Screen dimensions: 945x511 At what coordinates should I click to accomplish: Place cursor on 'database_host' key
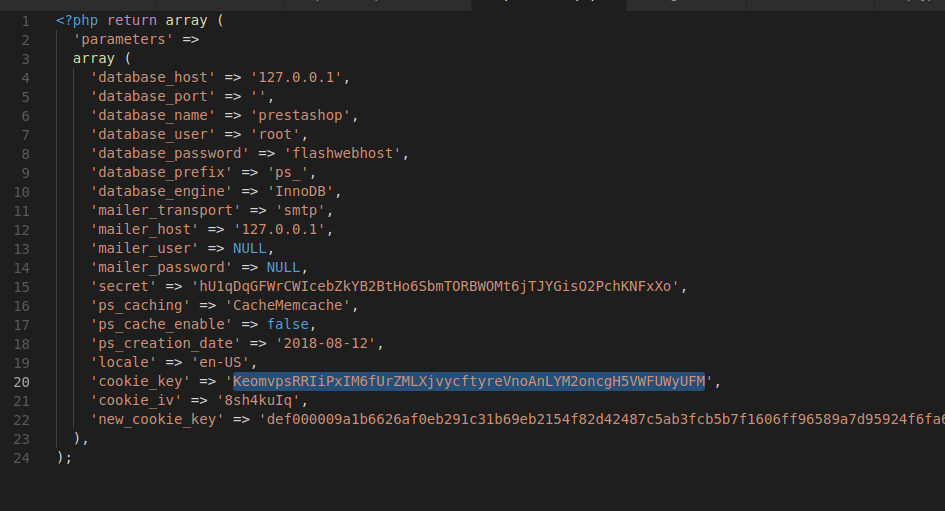pyautogui.click(x=153, y=77)
